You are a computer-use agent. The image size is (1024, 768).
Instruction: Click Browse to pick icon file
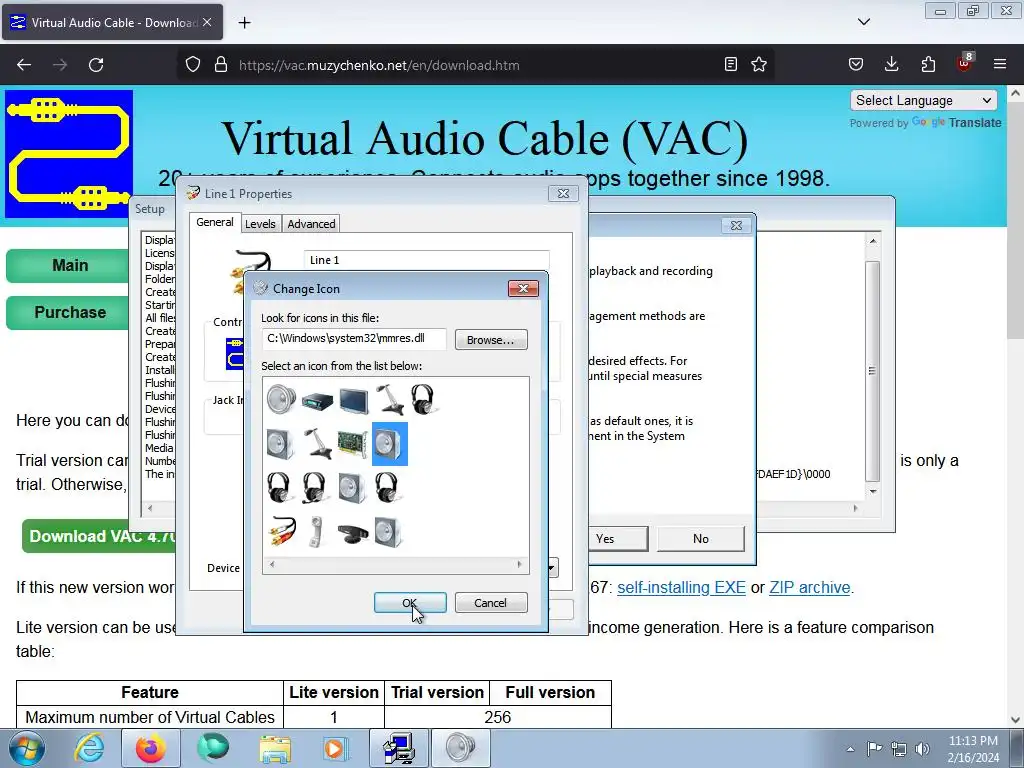[490, 340]
